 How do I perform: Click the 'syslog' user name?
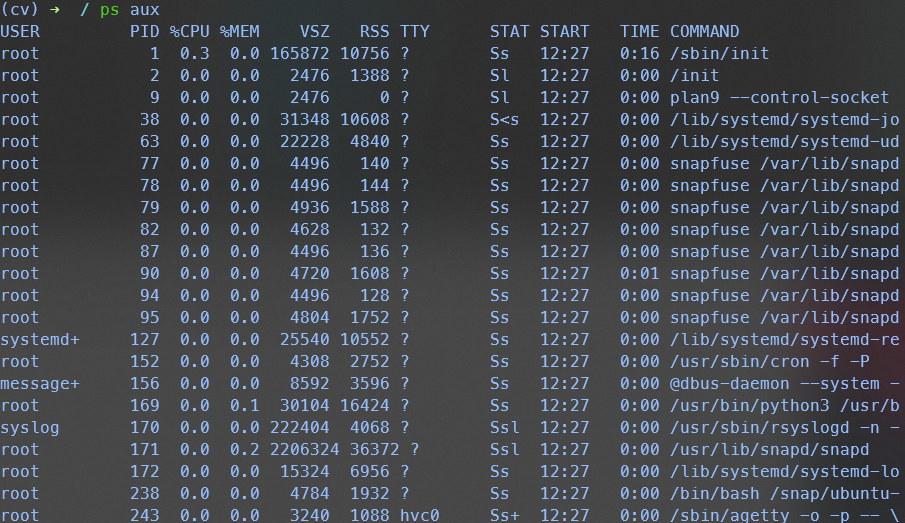click(30, 428)
